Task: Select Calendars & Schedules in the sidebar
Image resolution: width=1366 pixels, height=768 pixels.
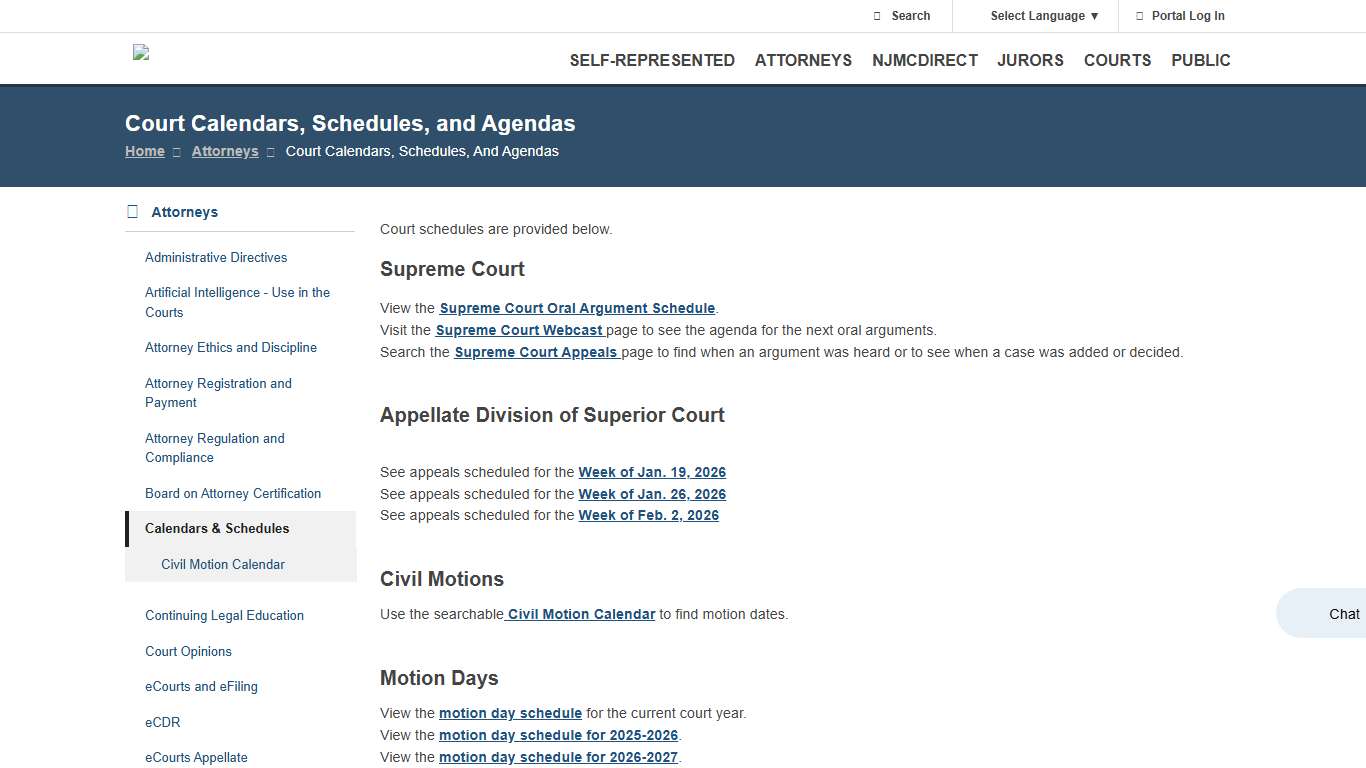Action: [217, 528]
